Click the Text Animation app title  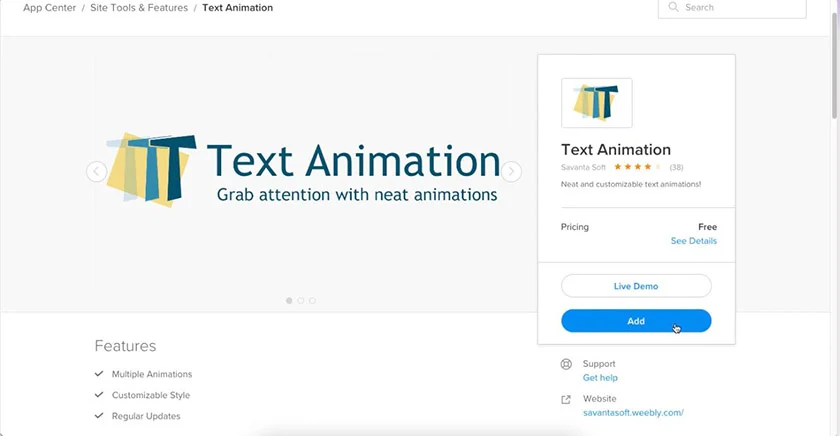click(x=616, y=149)
